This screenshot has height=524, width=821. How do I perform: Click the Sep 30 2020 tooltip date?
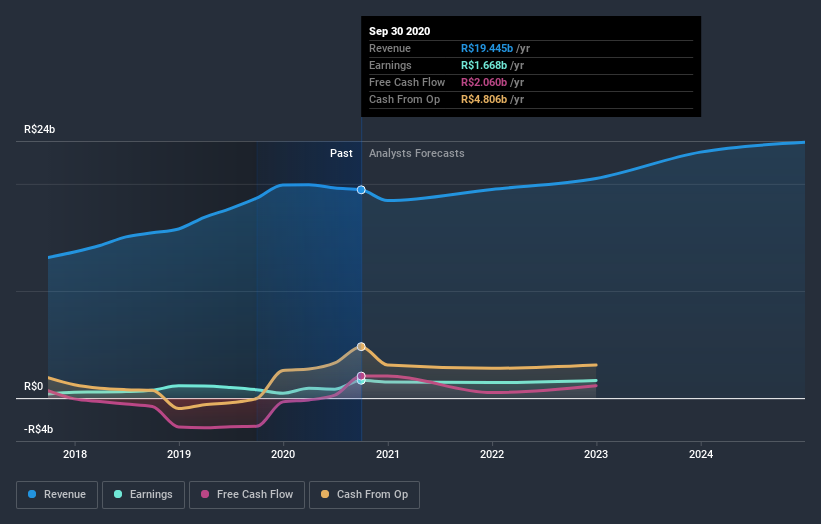coord(400,31)
